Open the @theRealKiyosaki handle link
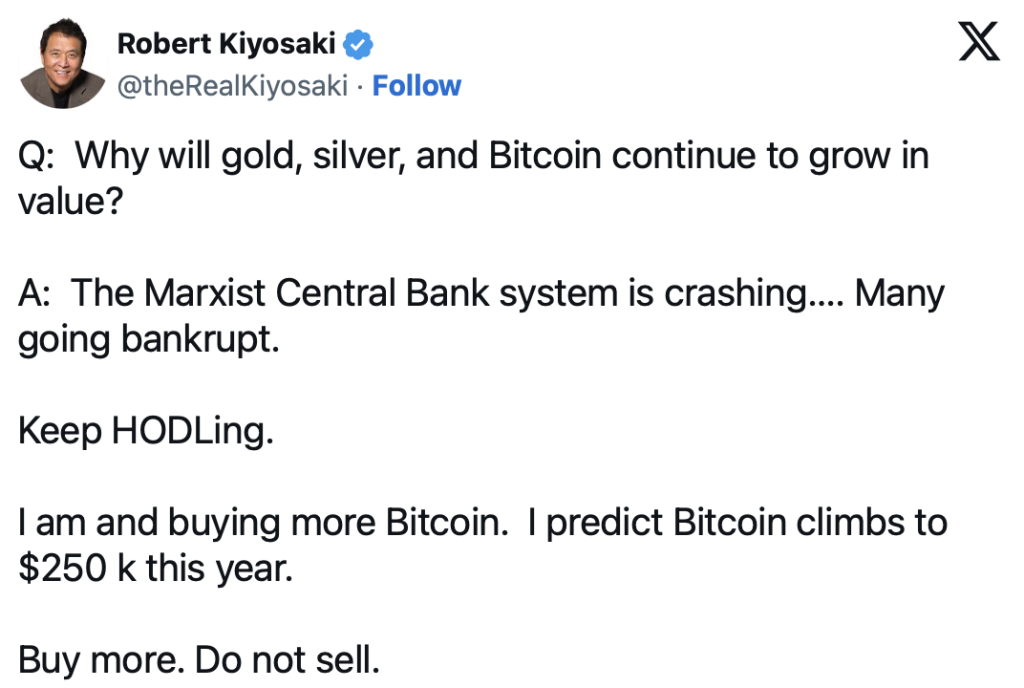Image resolution: width=1024 pixels, height=688 pixels. pos(232,86)
